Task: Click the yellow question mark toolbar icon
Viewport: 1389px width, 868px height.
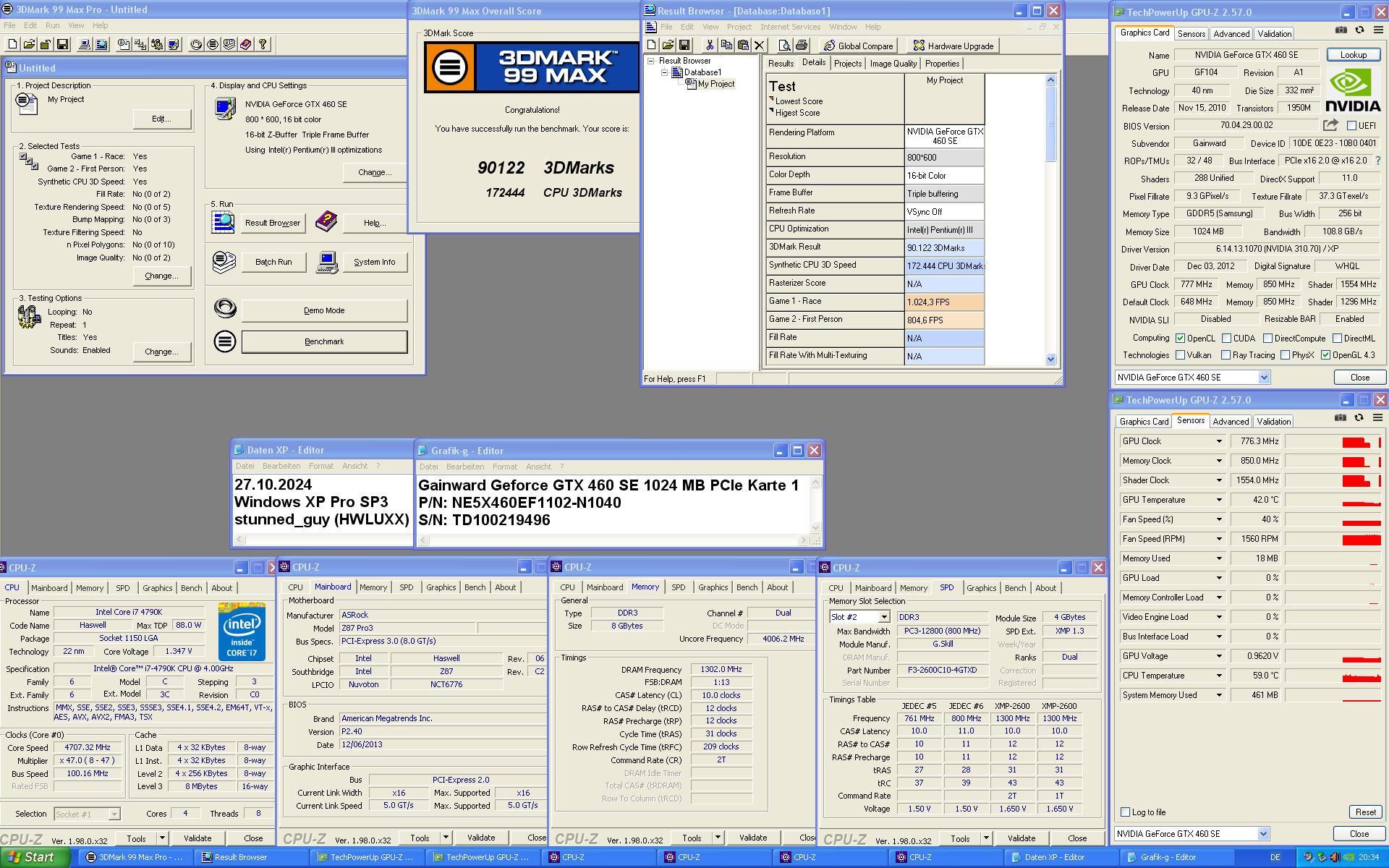Action: coord(263,44)
